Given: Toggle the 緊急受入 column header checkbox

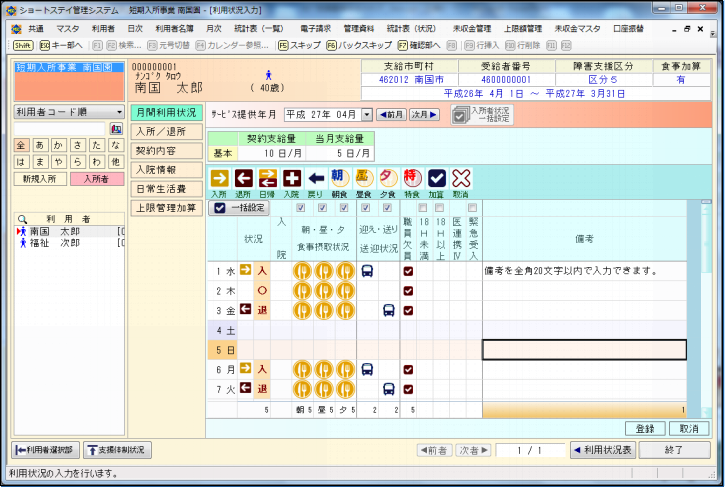Looking at the screenshot, I should point(473,208).
